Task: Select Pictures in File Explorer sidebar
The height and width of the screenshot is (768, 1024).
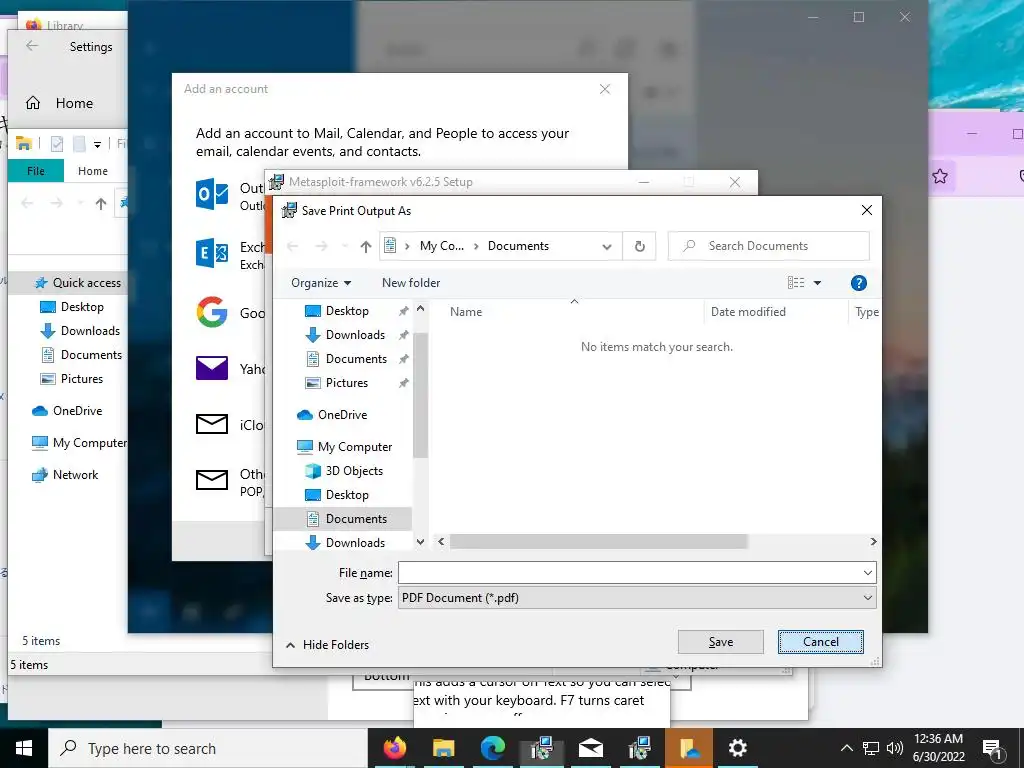Action: tap(72, 379)
